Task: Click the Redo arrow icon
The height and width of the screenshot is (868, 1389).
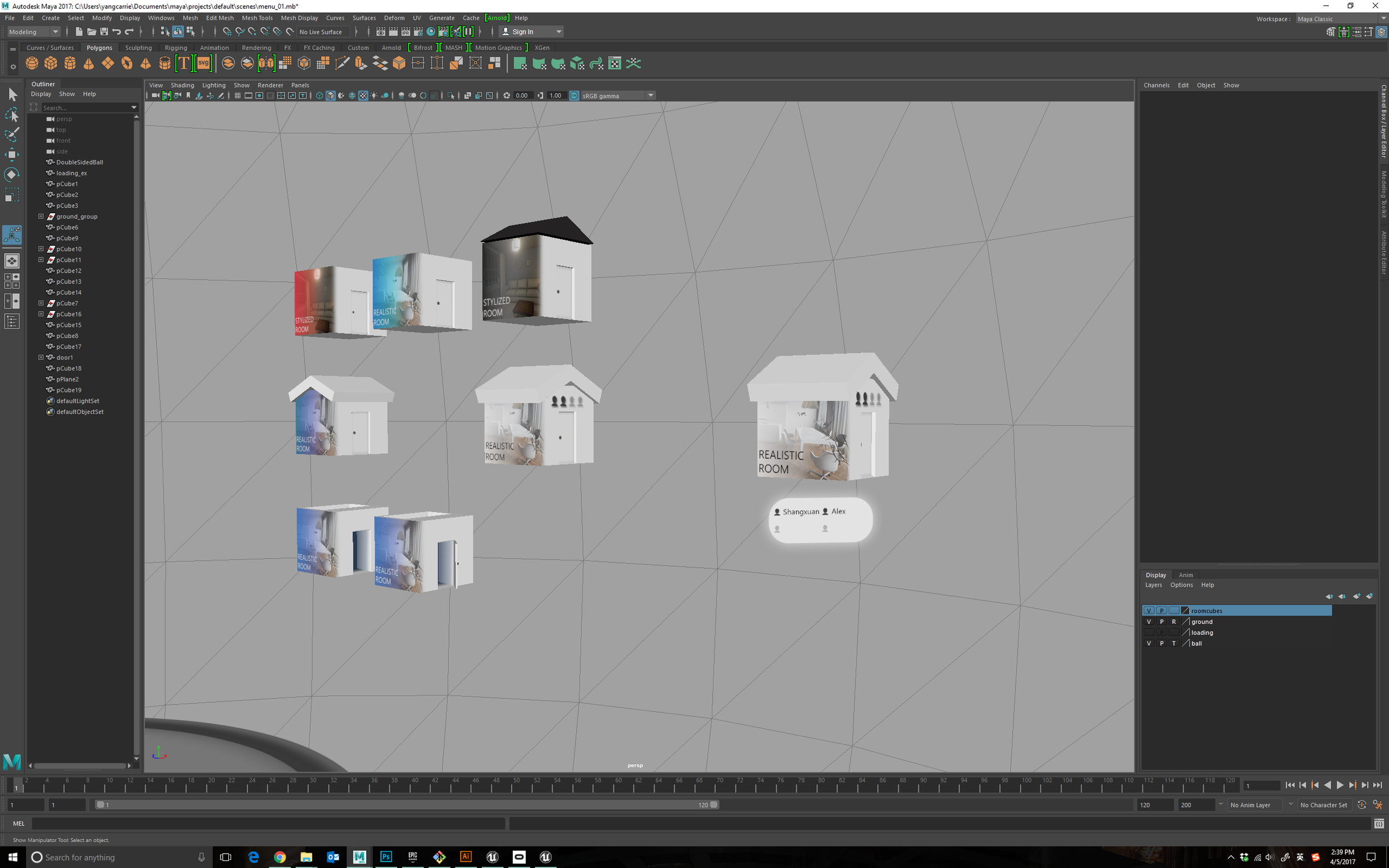Action: click(x=129, y=32)
